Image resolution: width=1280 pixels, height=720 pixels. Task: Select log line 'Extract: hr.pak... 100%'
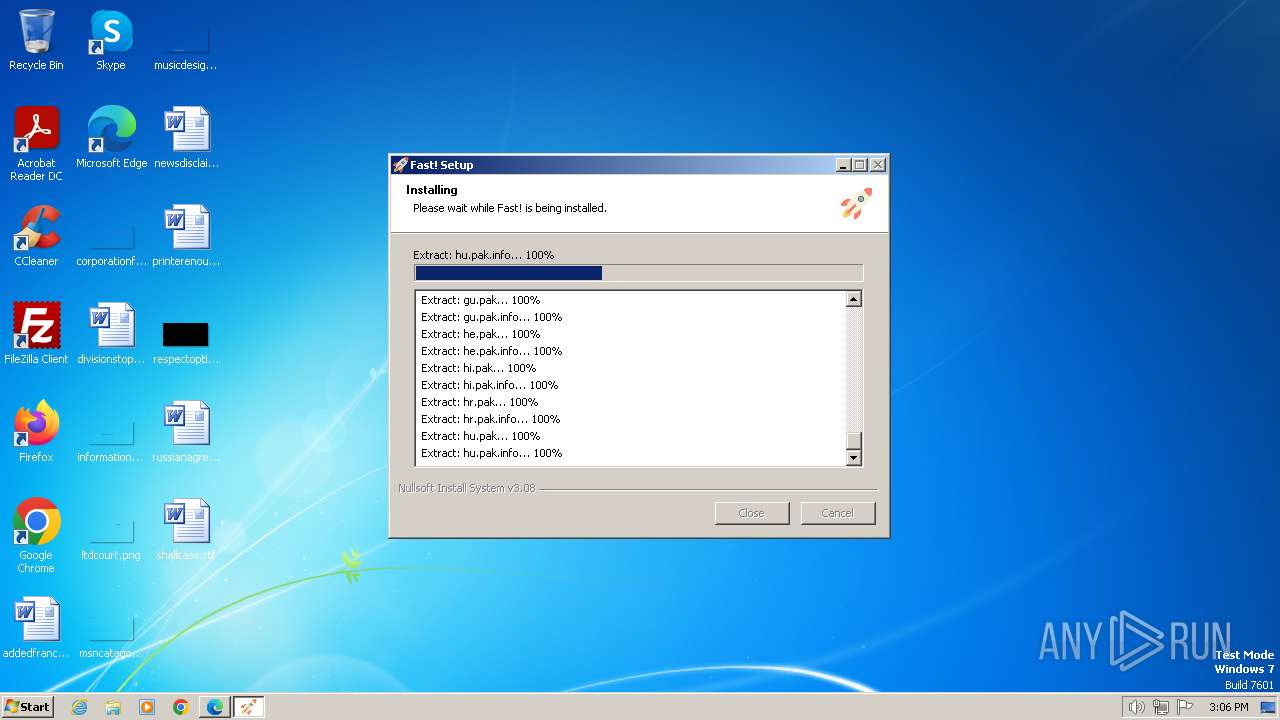point(479,402)
